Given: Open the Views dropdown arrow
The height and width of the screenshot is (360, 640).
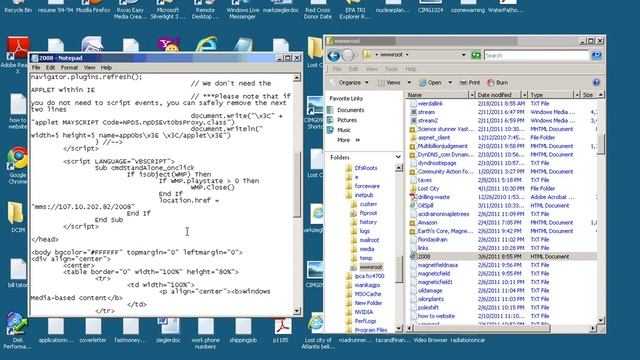Looking at the screenshot, I should click(409, 82).
